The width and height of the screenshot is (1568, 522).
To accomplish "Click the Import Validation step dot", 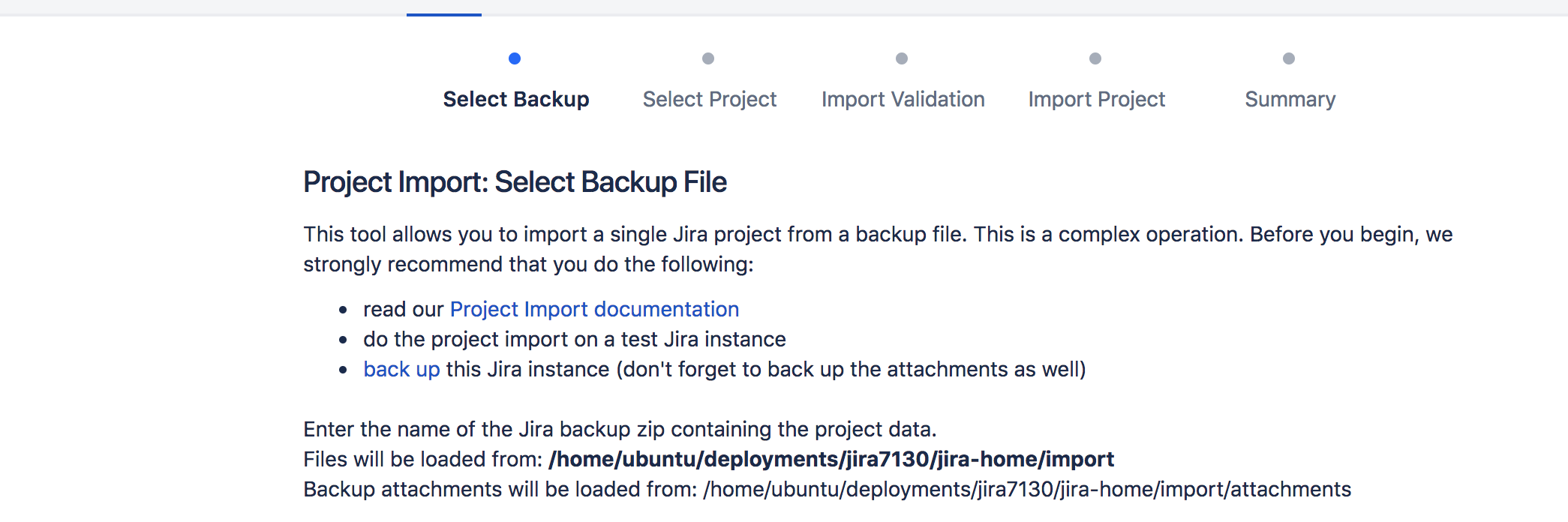I will point(902,58).
